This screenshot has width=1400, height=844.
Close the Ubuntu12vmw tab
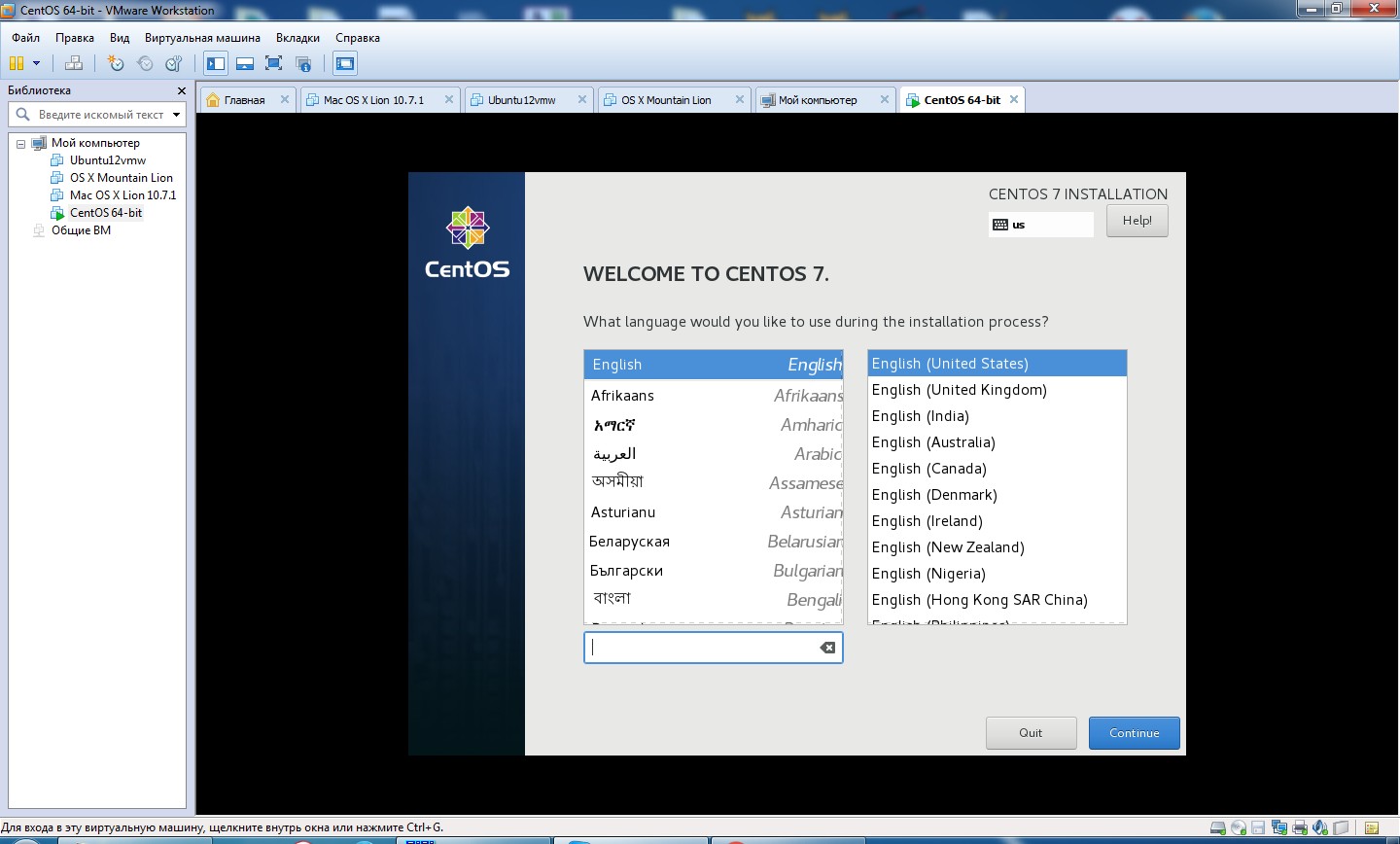(x=582, y=99)
